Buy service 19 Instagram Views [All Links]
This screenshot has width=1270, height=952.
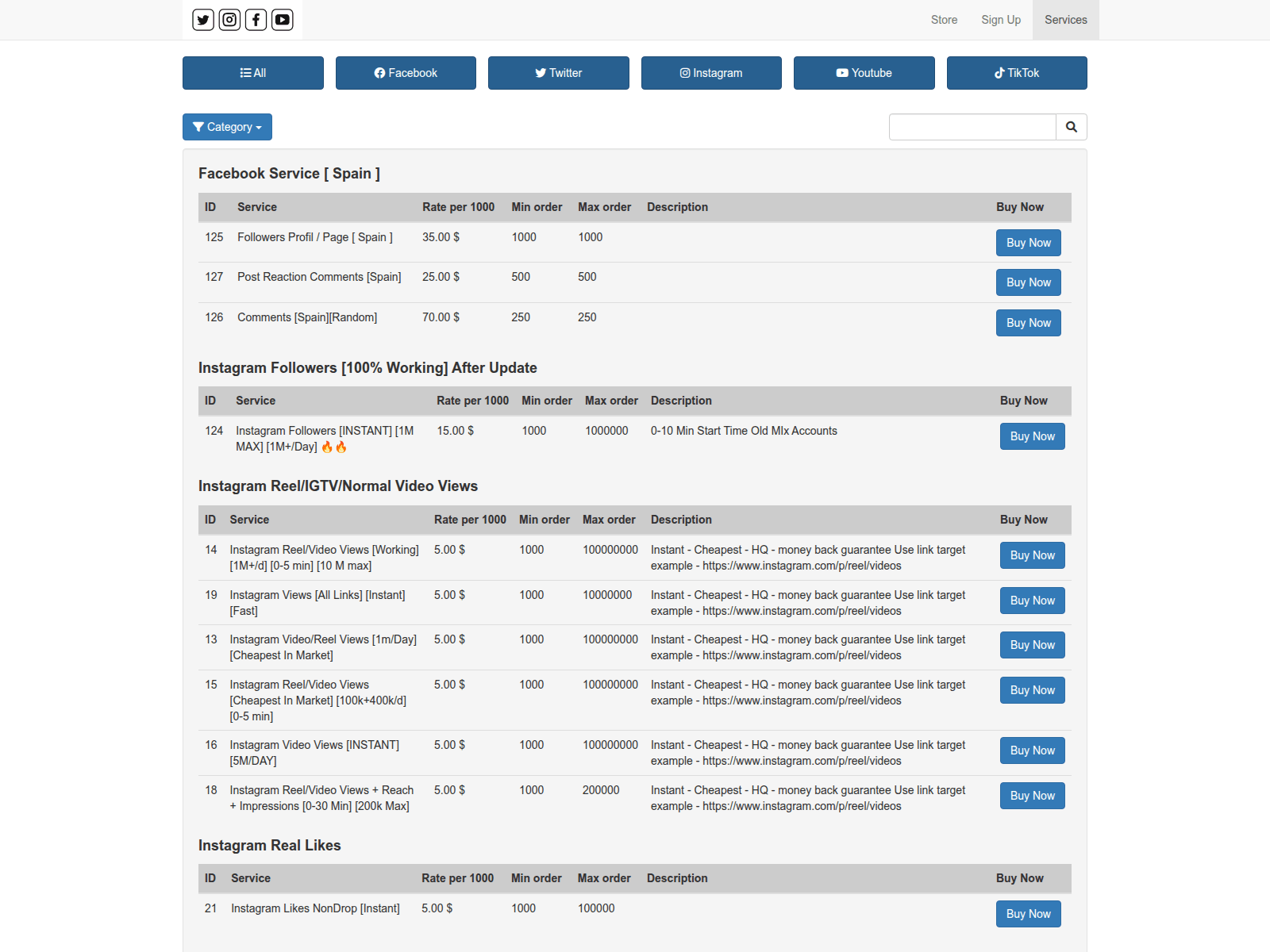coord(1033,601)
